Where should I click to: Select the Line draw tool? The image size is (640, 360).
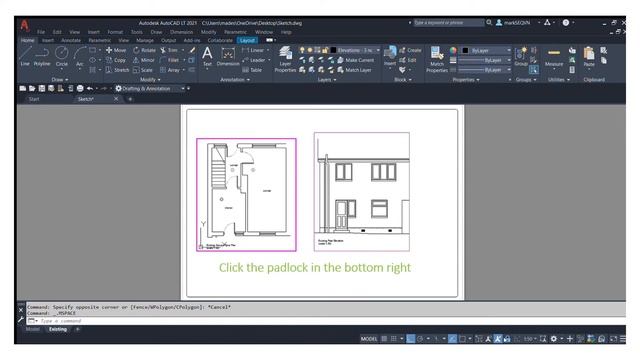25,56
